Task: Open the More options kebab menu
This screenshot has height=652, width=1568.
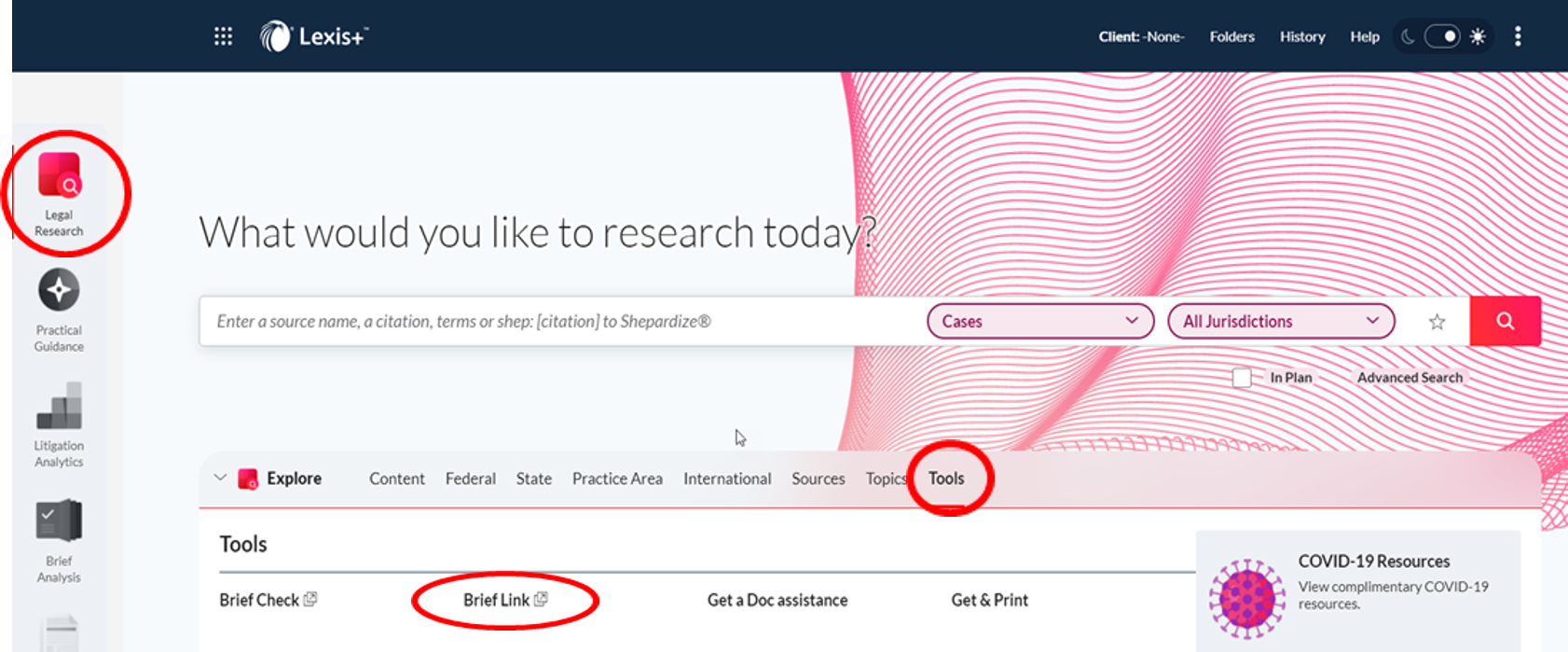Action: tap(1518, 36)
